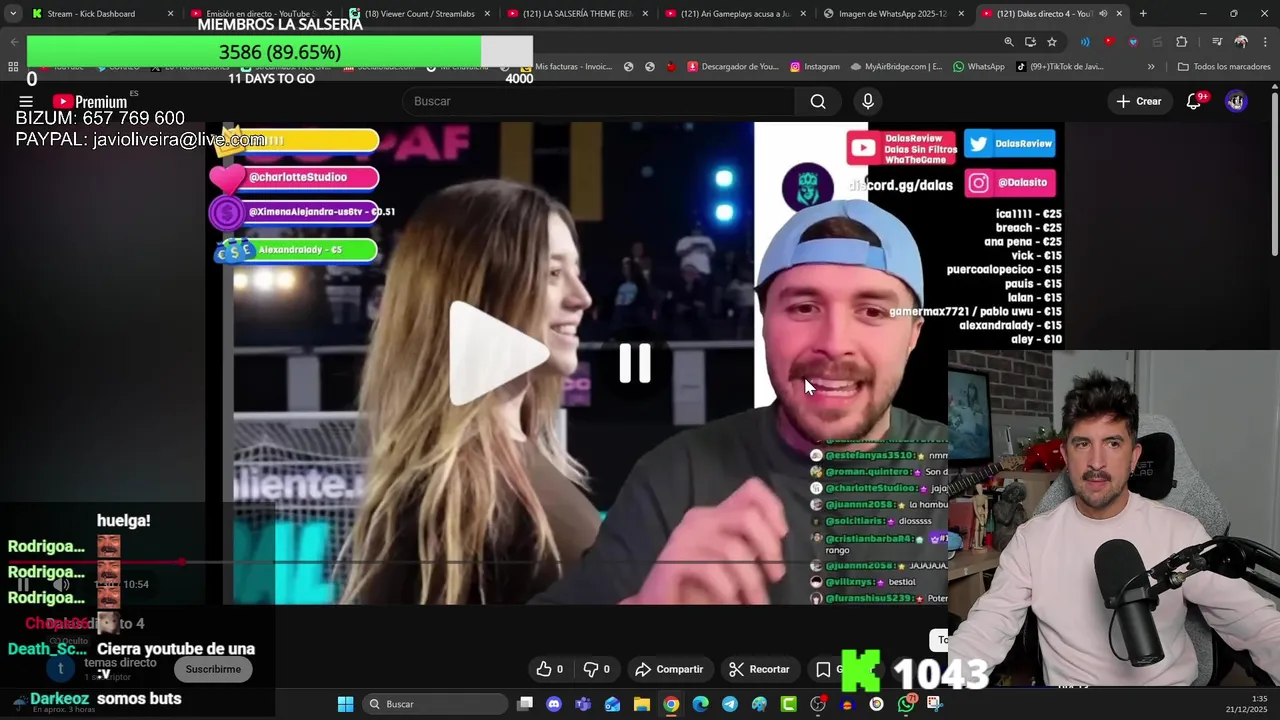Screen dimensions: 1280x720
Task: Show hidden bookmarks with overflow chevron
Action: [x=1151, y=67]
